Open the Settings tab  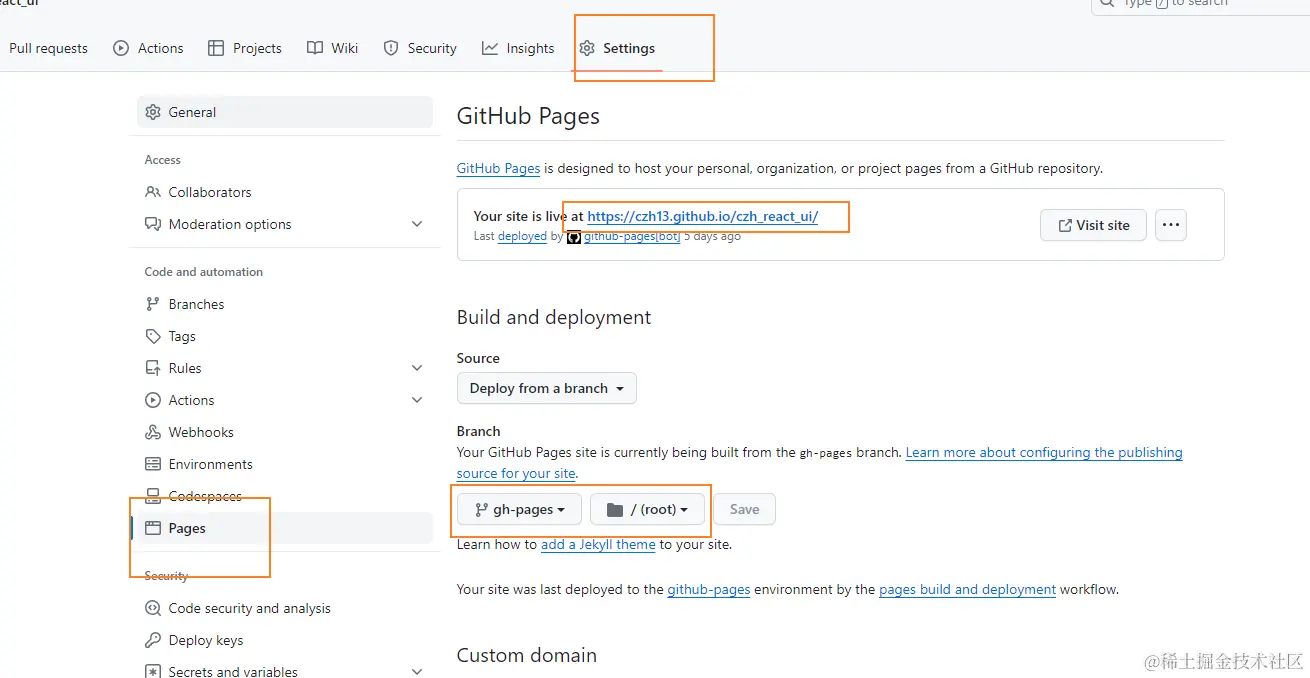pos(617,48)
